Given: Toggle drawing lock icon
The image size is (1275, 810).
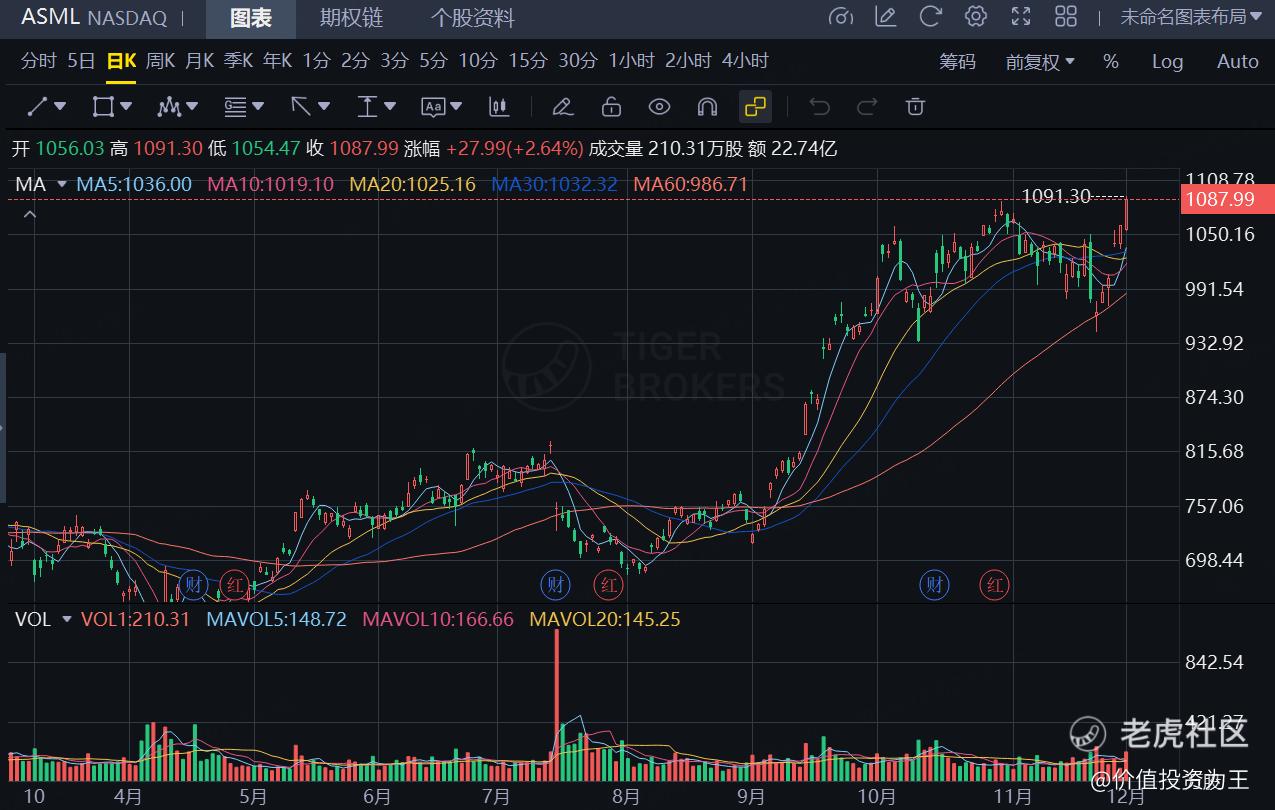Looking at the screenshot, I should tap(611, 107).
